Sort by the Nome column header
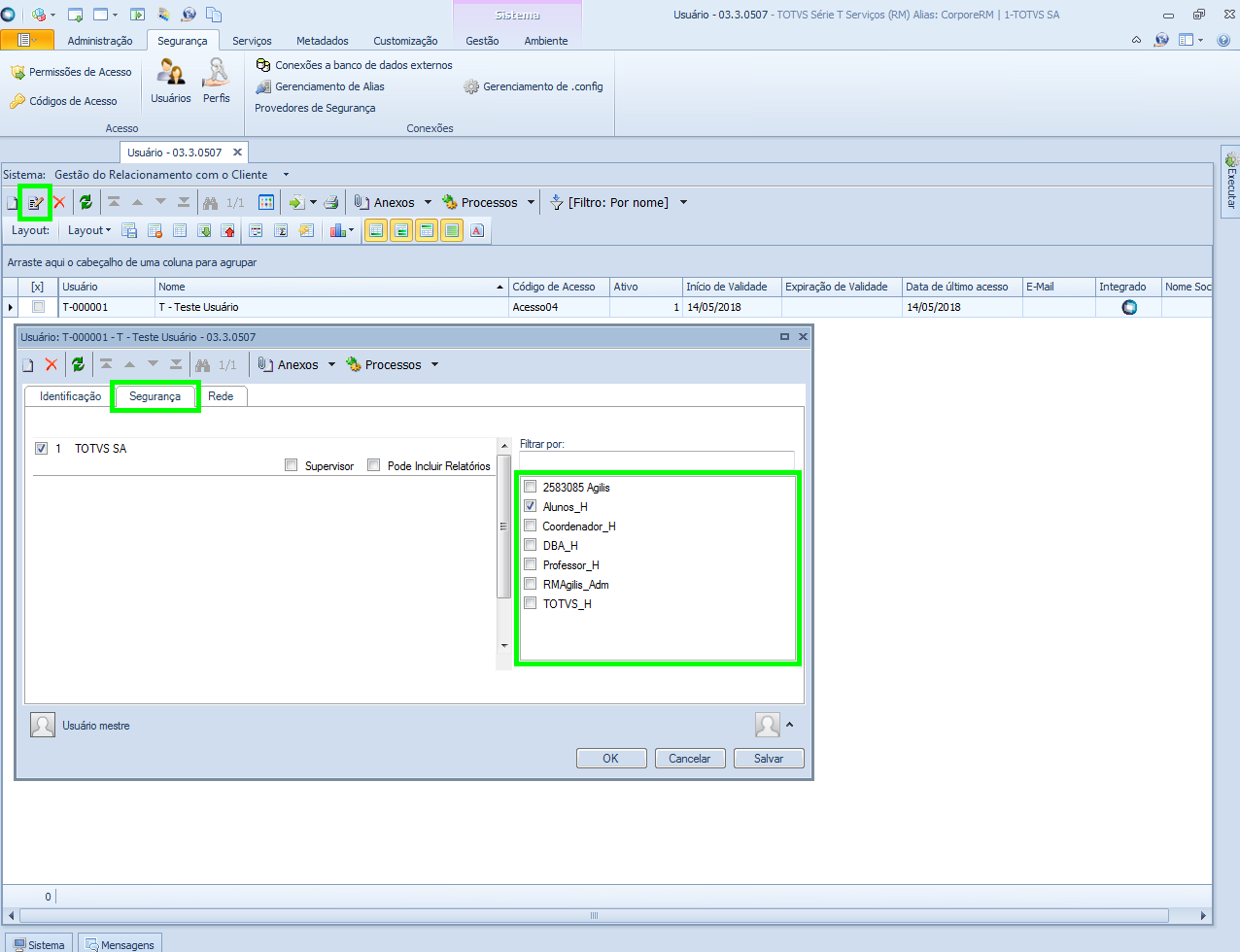 [332, 287]
